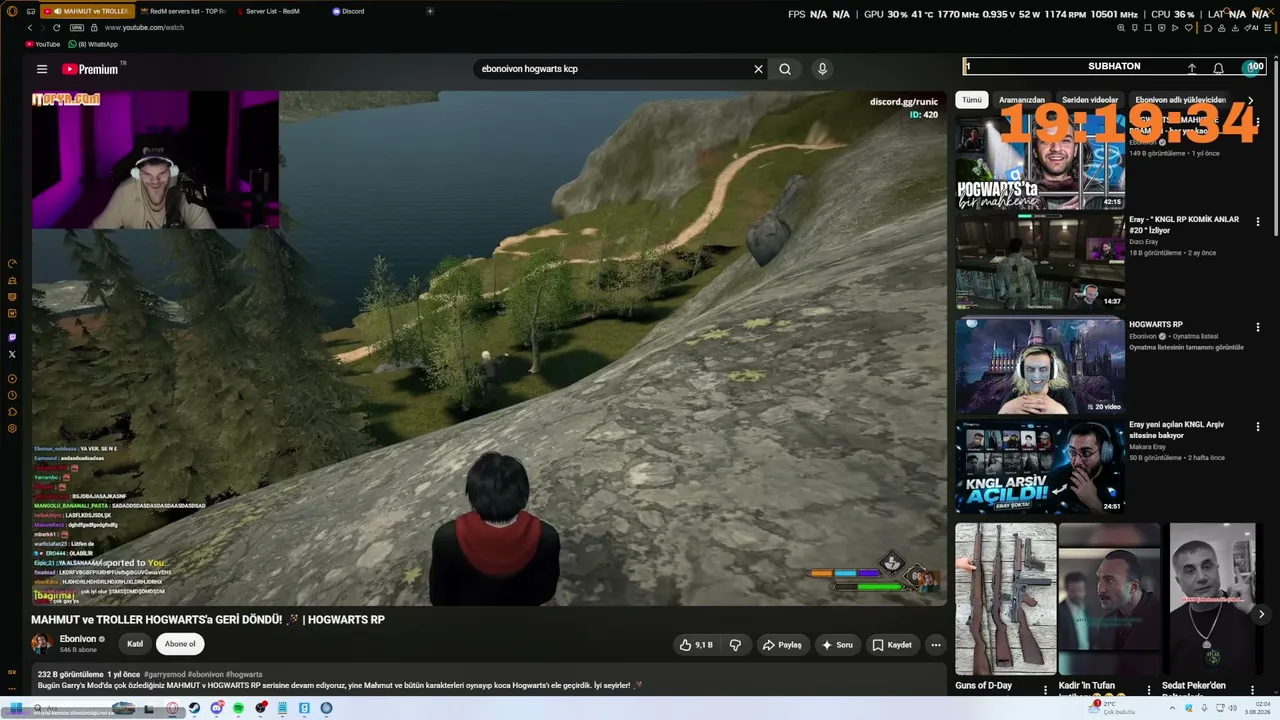1280x720 pixels.
Task: Open Twitch in the Opera sidebar
Action: (x=12, y=338)
